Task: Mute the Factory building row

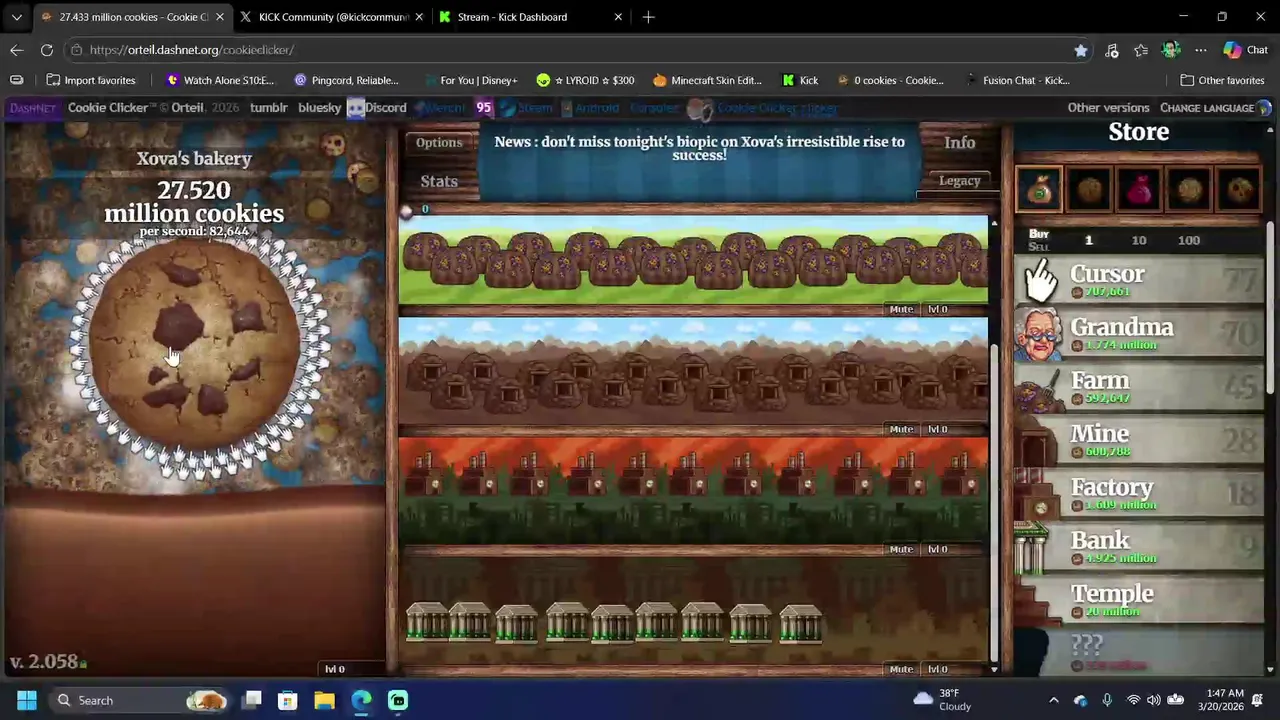Action: pos(901,549)
